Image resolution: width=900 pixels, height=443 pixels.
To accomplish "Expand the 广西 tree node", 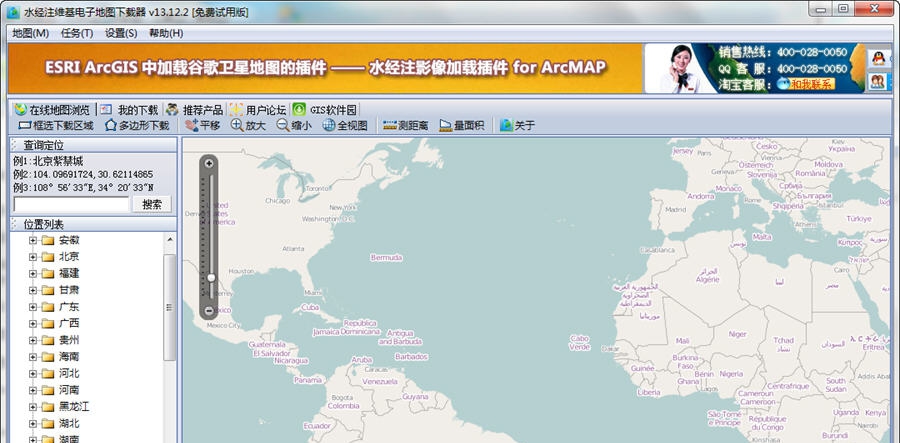I will (x=33, y=324).
